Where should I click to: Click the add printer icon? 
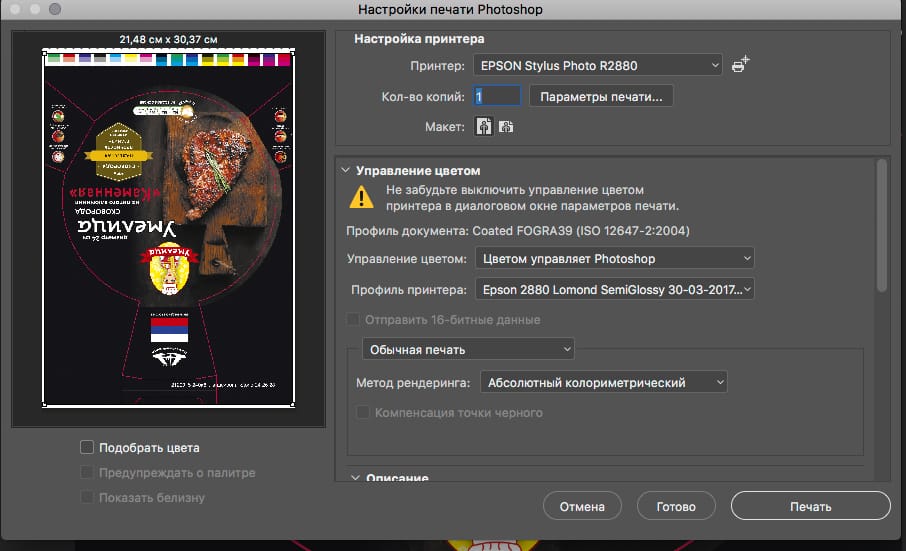coord(740,65)
